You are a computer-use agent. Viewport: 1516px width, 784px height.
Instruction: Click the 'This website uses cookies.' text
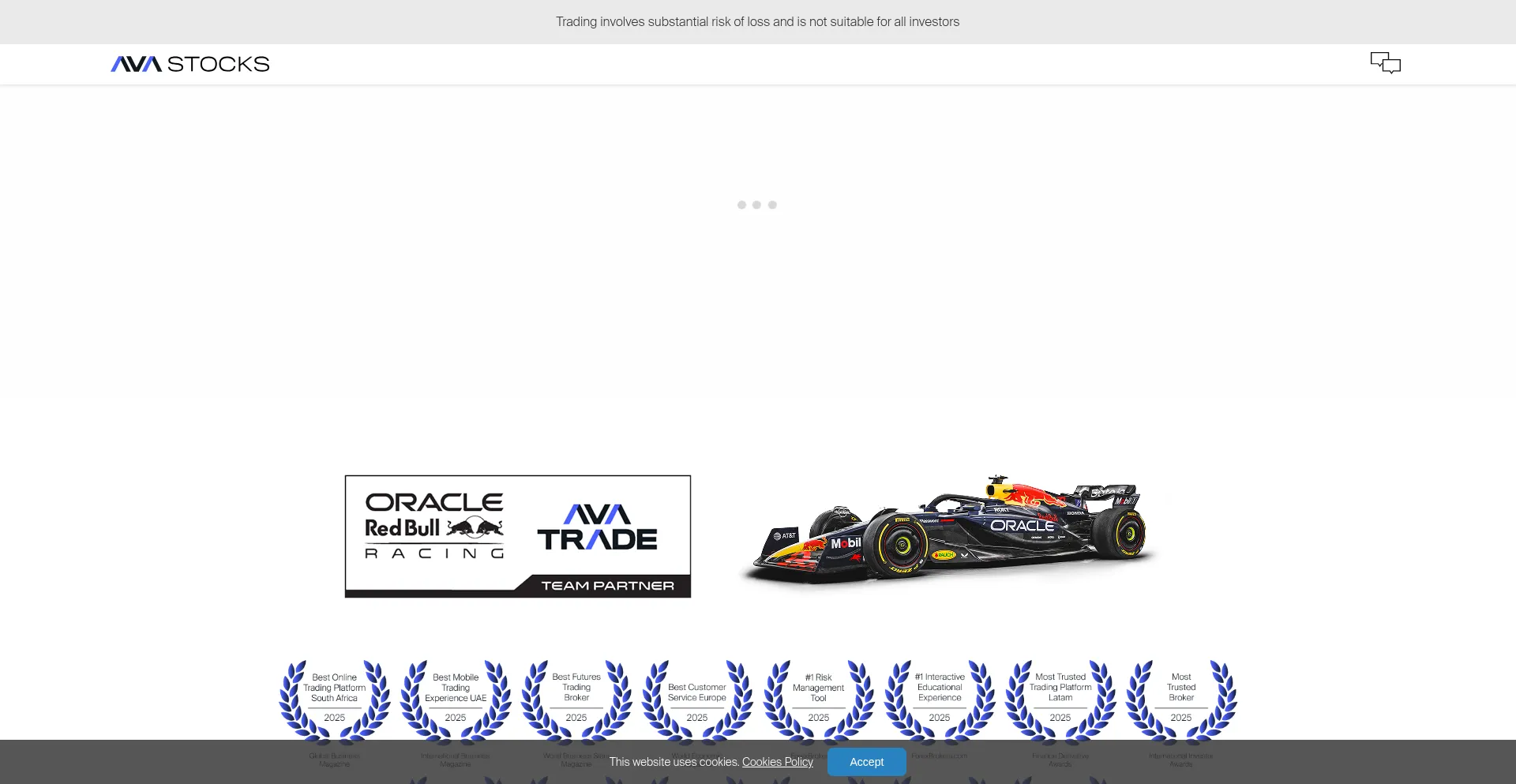tap(674, 762)
